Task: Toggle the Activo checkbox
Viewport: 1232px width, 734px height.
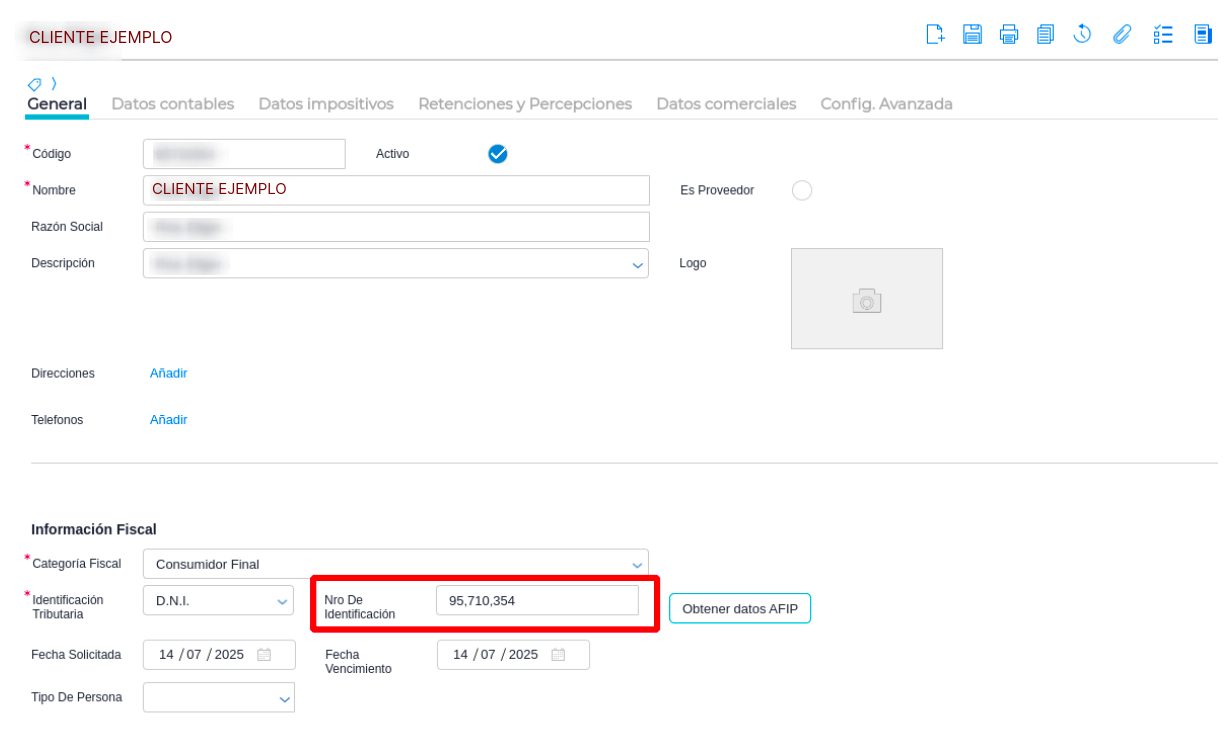Action: pos(497,154)
